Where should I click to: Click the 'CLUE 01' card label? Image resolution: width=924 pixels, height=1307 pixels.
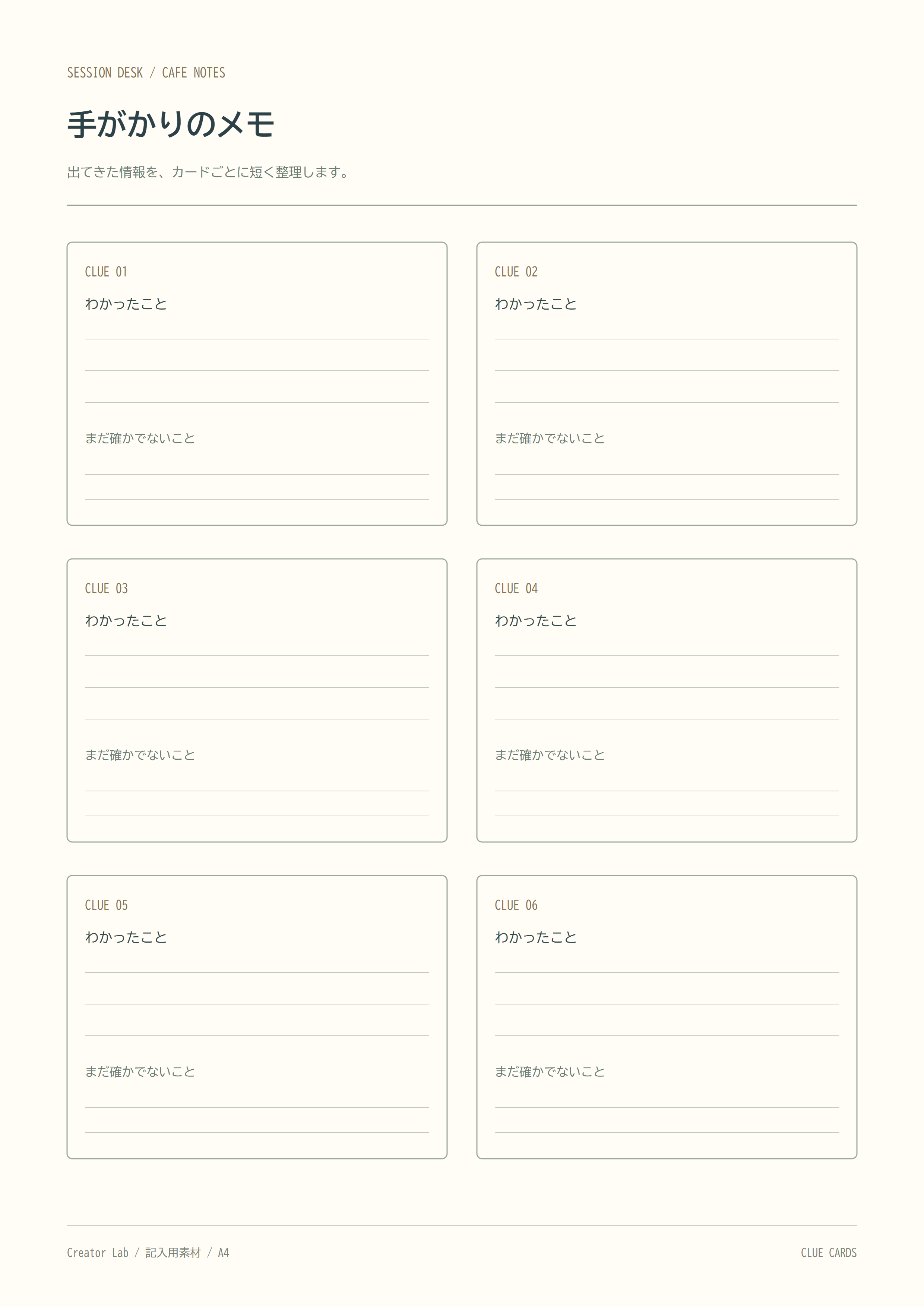click(106, 272)
